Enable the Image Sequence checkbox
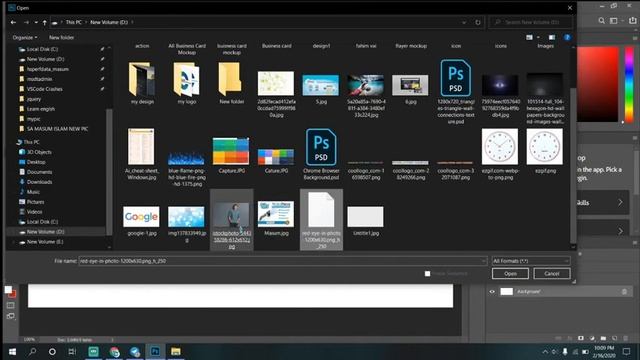Screen dimensions: 640x360 [427, 273]
